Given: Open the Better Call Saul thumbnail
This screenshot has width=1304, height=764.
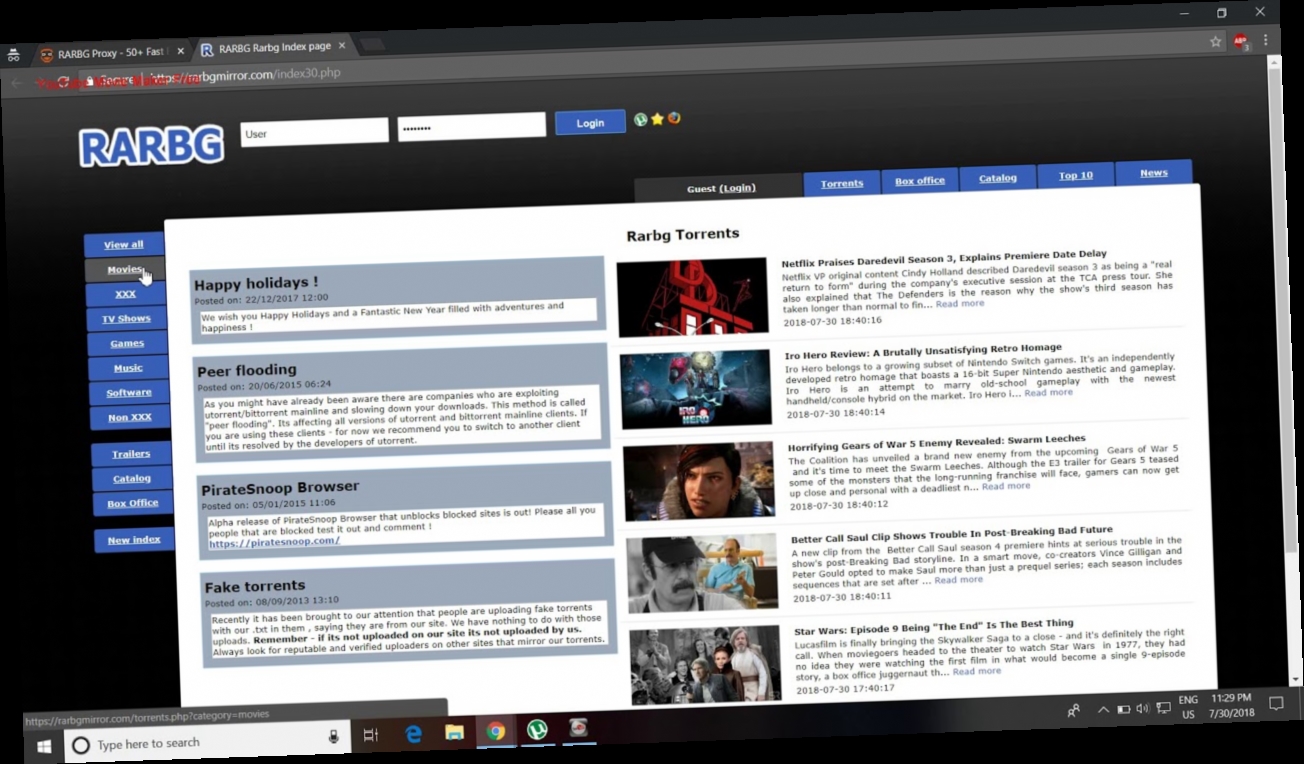Looking at the screenshot, I should 702,573.
